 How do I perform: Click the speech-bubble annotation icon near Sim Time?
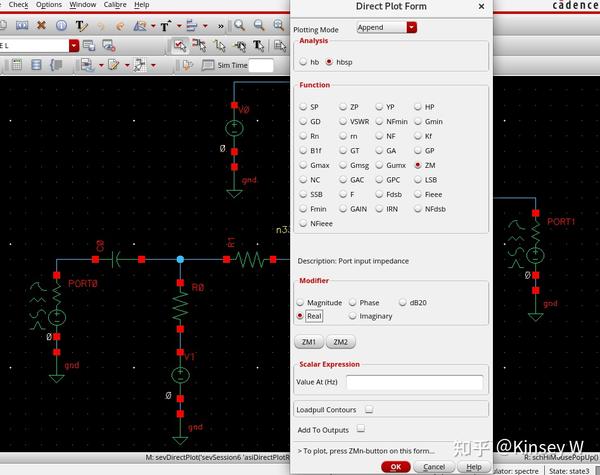[208, 65]
